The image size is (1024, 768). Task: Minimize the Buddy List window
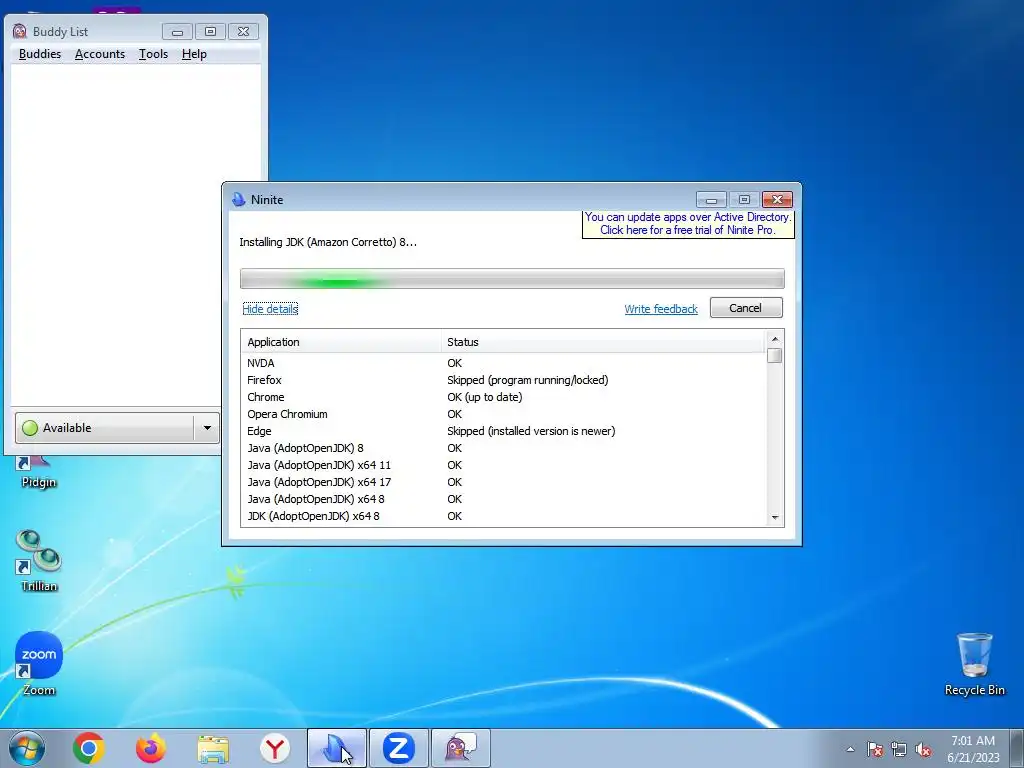point(177,31)
